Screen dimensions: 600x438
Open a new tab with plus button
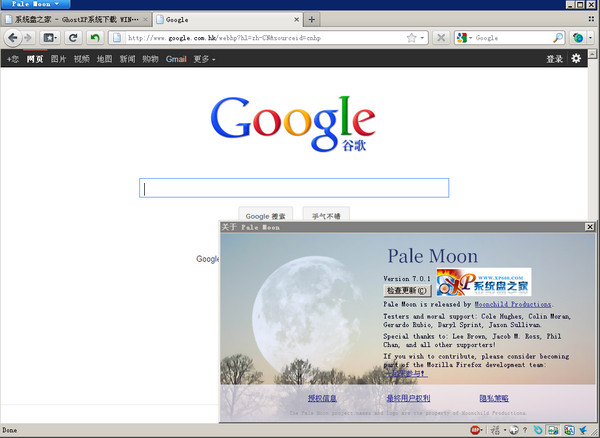312,19
